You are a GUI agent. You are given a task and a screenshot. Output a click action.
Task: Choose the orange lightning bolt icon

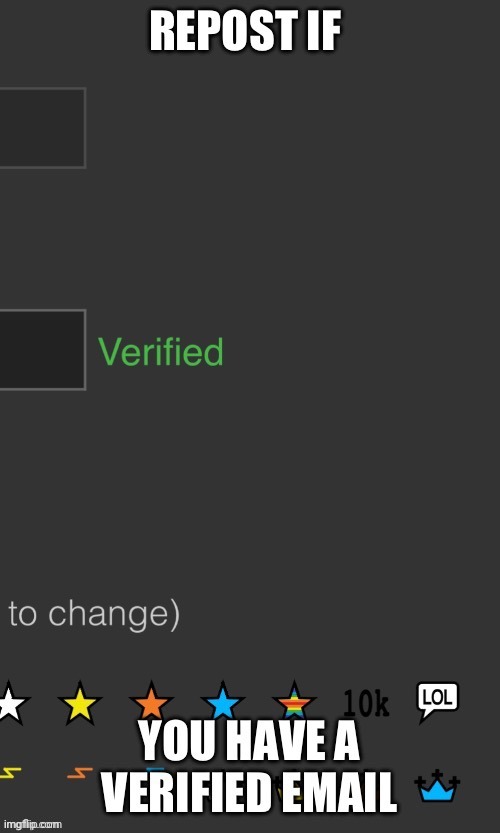pyautogui.click(x=80, y=773)
